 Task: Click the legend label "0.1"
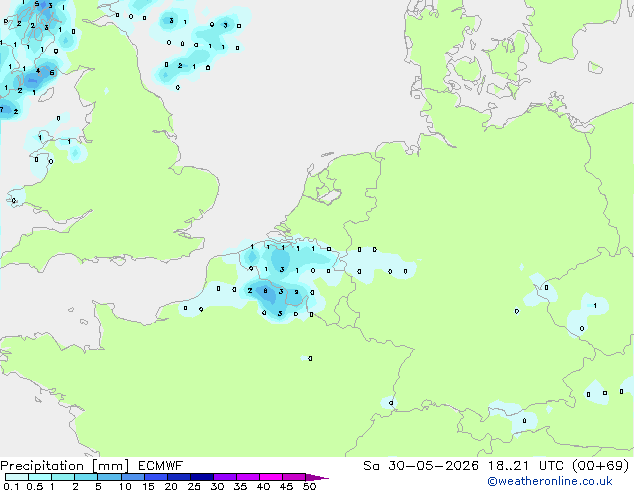pyautogui.click(x=11, y=486)
